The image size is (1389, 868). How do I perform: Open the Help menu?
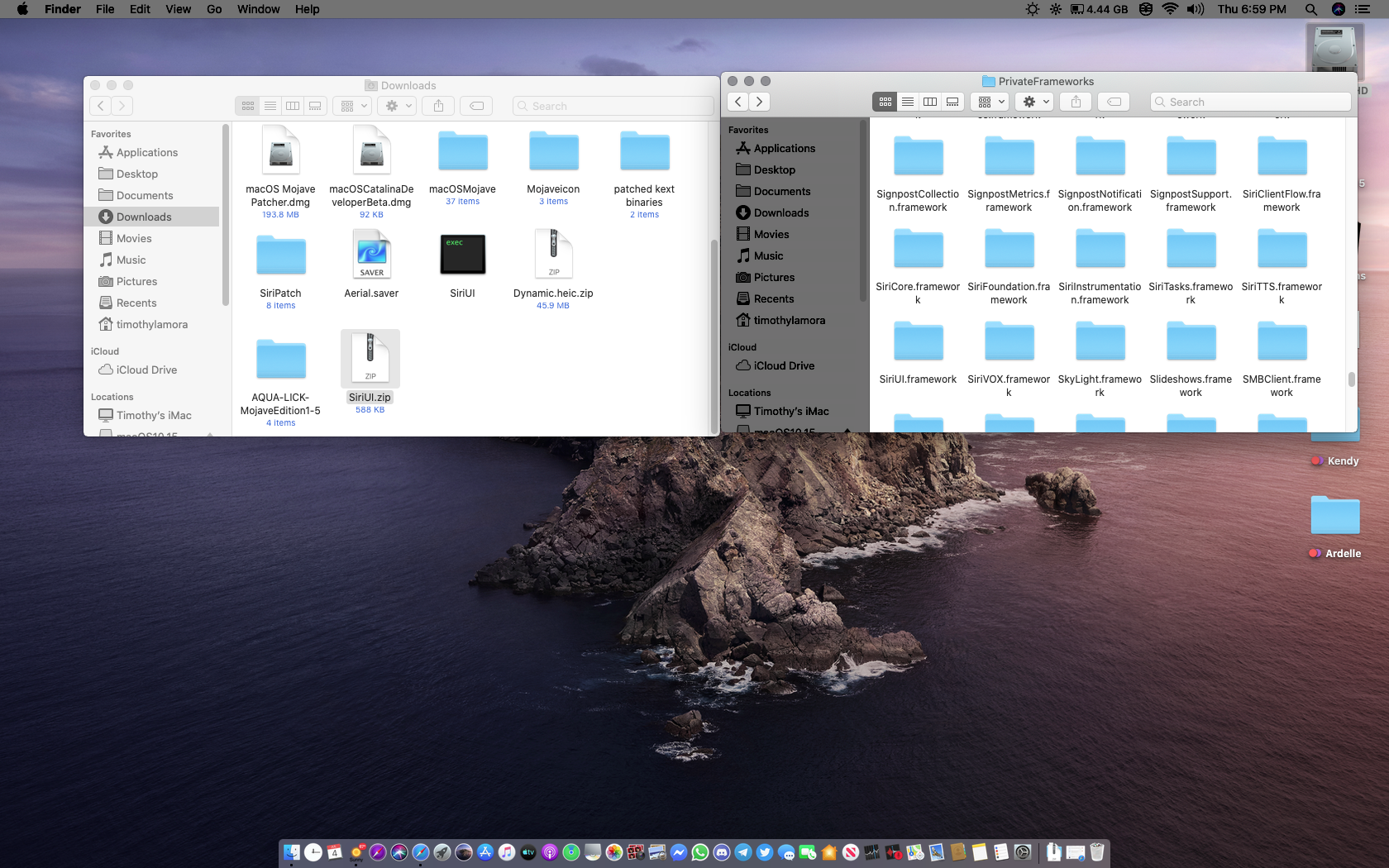pyautogui.click(x=308, y=9)
